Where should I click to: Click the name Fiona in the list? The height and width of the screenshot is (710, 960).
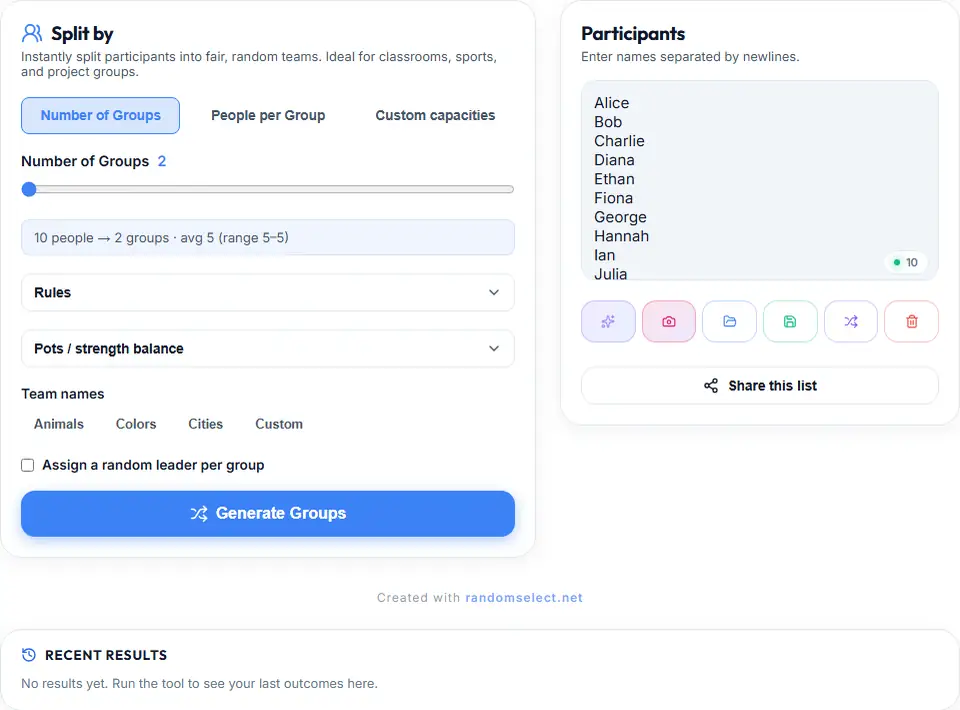(x=613, y=198)
